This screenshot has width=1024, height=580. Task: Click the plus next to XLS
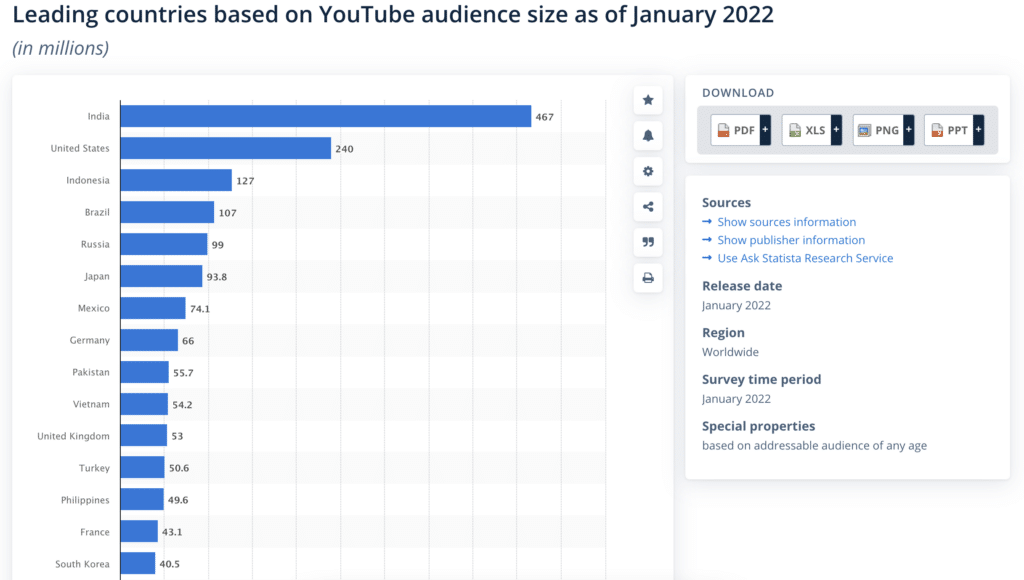836,130
